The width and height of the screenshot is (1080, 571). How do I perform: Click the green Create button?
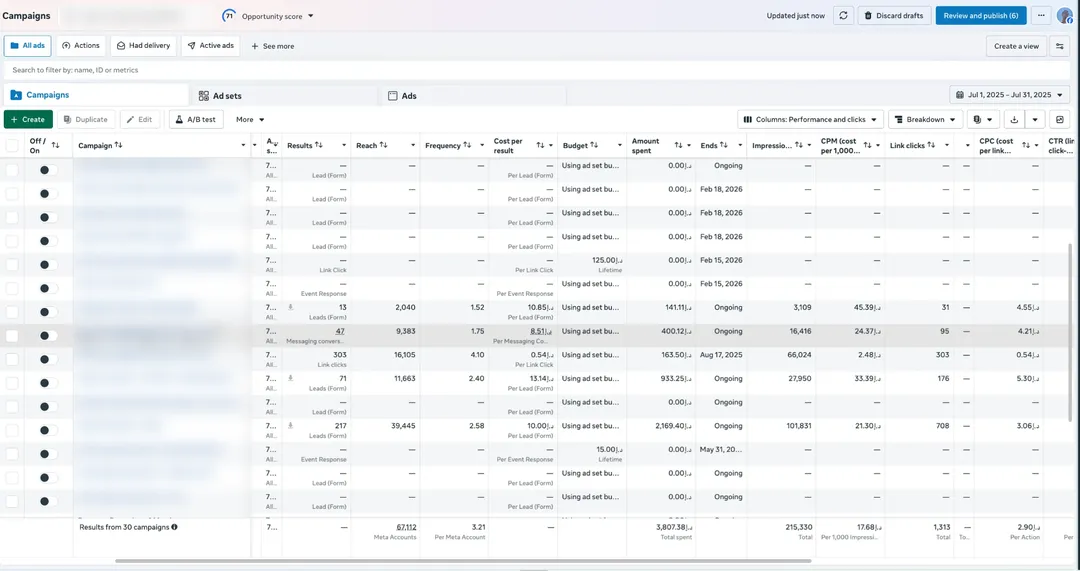click(x=28, y=119)
